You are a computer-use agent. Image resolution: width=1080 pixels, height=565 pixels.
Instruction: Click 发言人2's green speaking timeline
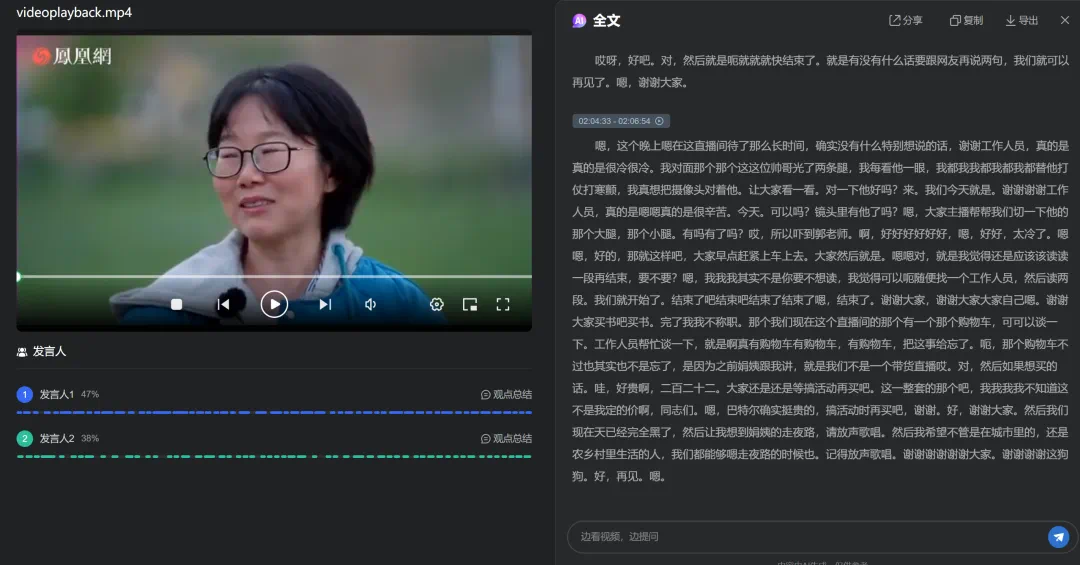[274, 457]
